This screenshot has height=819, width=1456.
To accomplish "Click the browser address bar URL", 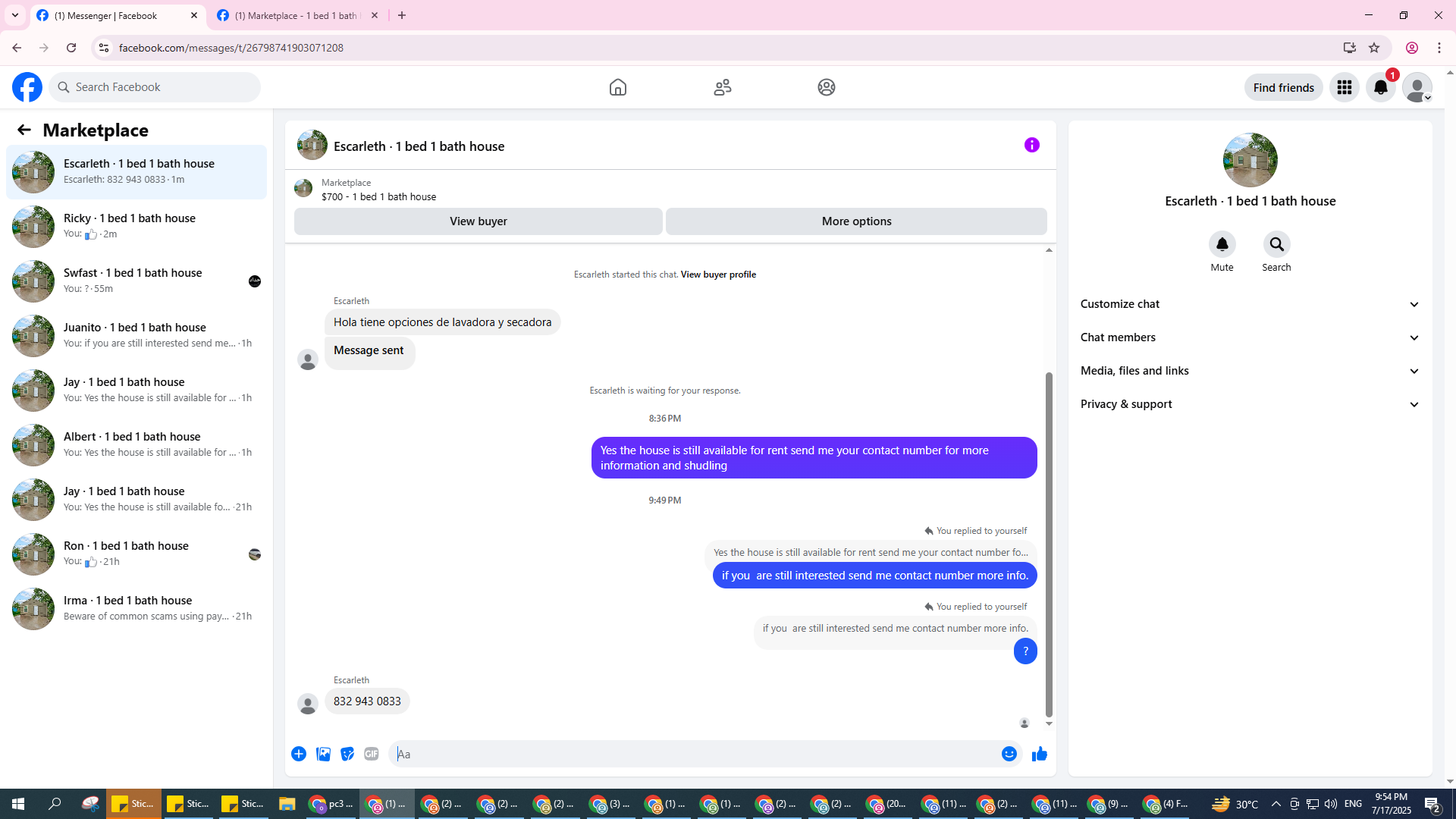I will [x=231, y=48].
